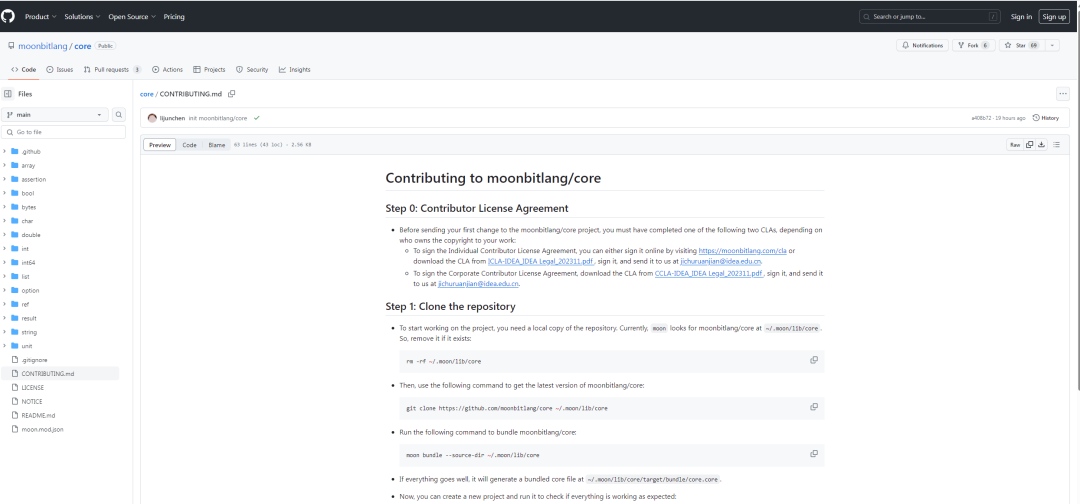Download the raw file
1080x504 pixels.
click(x=1042, y=145)
